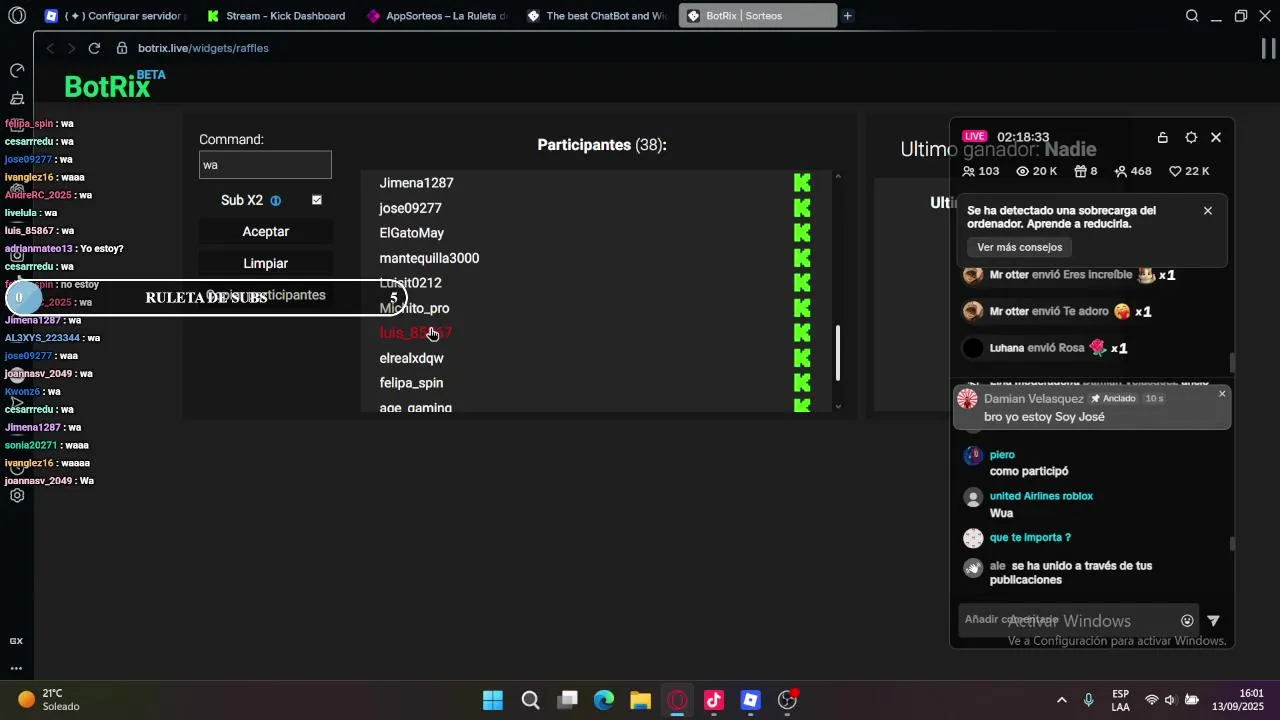Go back in browser history
Viewport: 1280px width, 720px height.
[50, 48]
